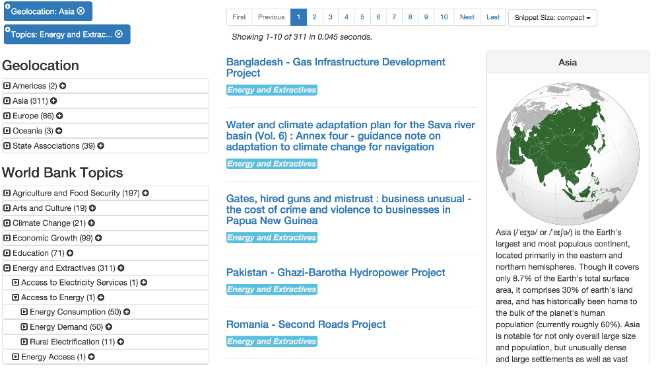Go to results page 7

394,17
